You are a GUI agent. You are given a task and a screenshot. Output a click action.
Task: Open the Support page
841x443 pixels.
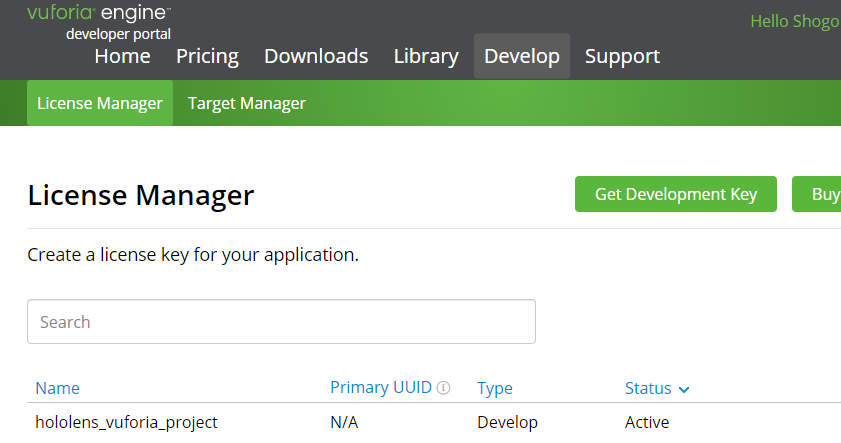(622, 56)
